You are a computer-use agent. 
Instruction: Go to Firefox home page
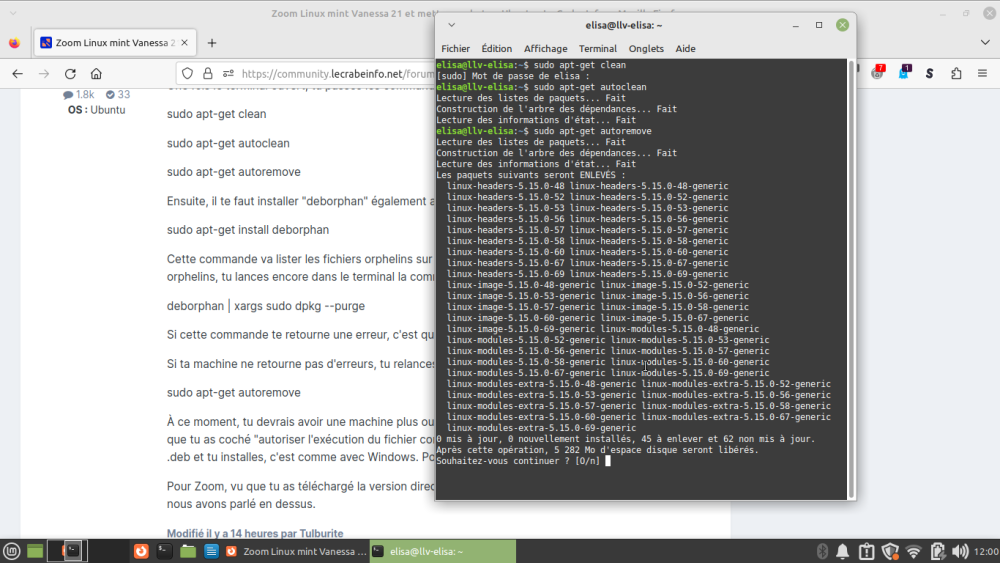pyautogui.click(x=96, y=73)
